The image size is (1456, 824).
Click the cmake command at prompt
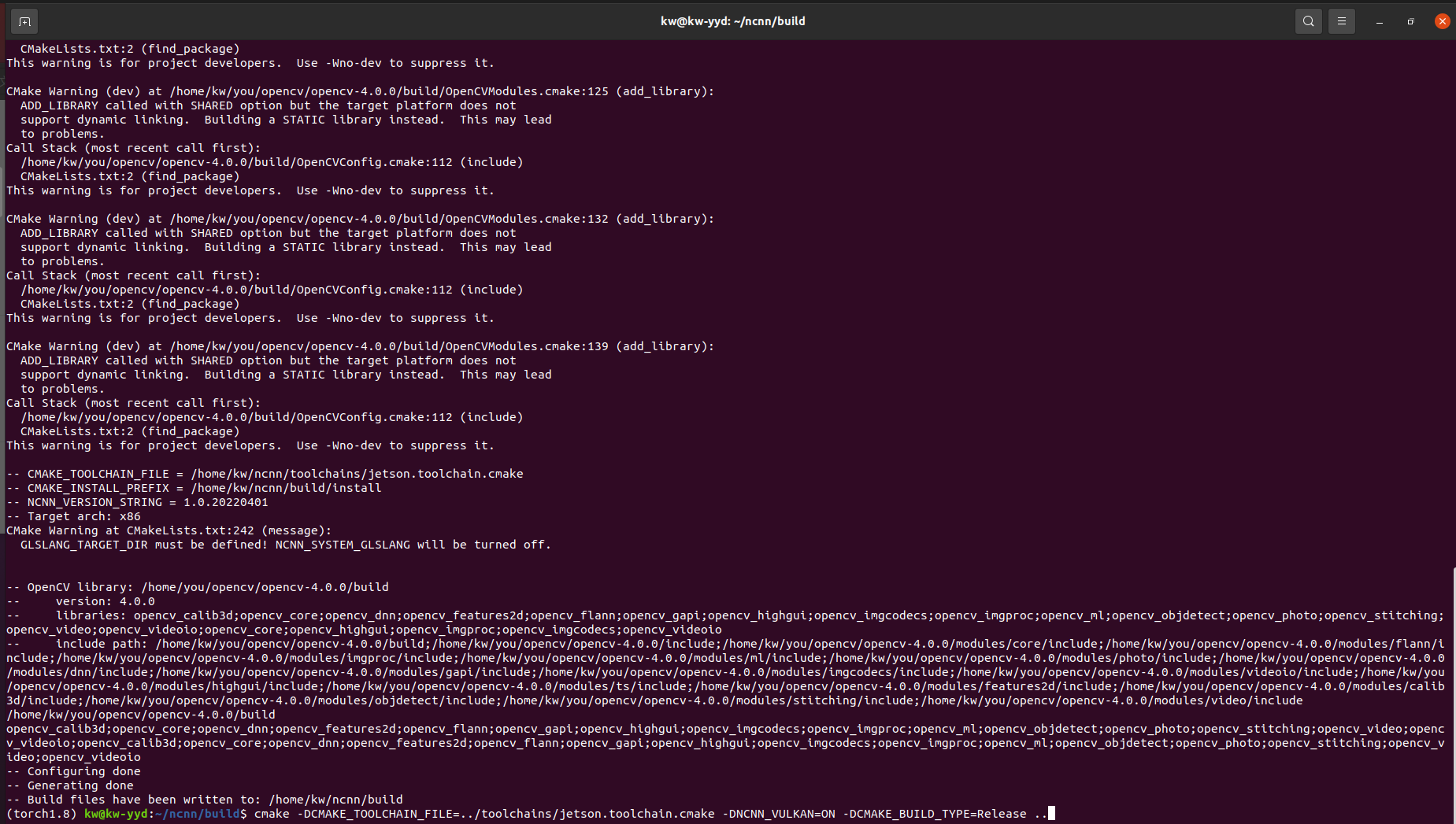point(650,814)
